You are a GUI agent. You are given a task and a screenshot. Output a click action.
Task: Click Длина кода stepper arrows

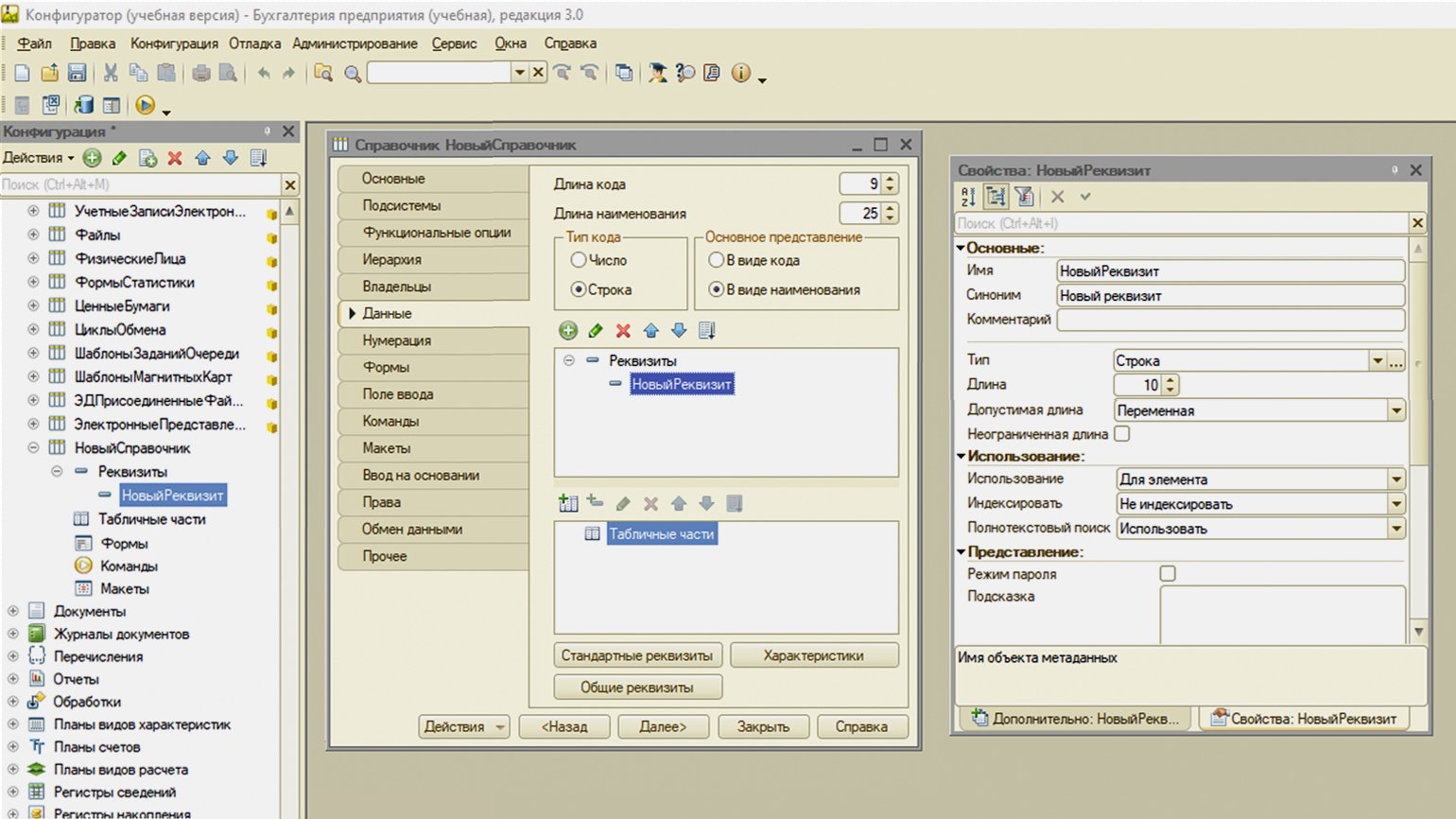coord(890,184)
